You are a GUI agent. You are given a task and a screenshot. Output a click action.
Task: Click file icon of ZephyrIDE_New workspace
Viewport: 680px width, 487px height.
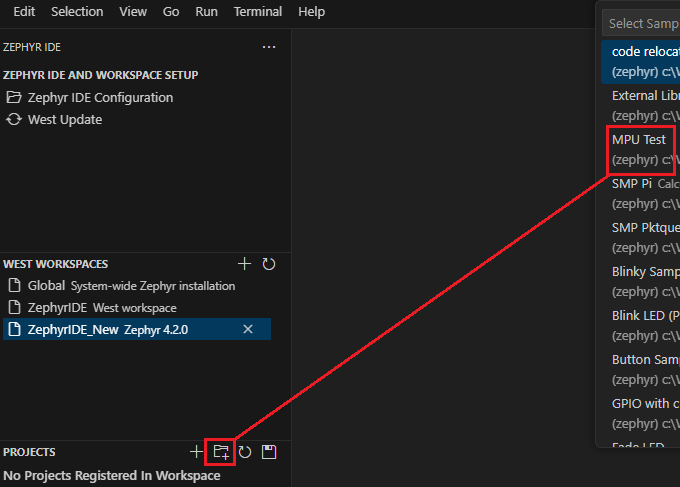pyautogui.click(x=14, y=329)
